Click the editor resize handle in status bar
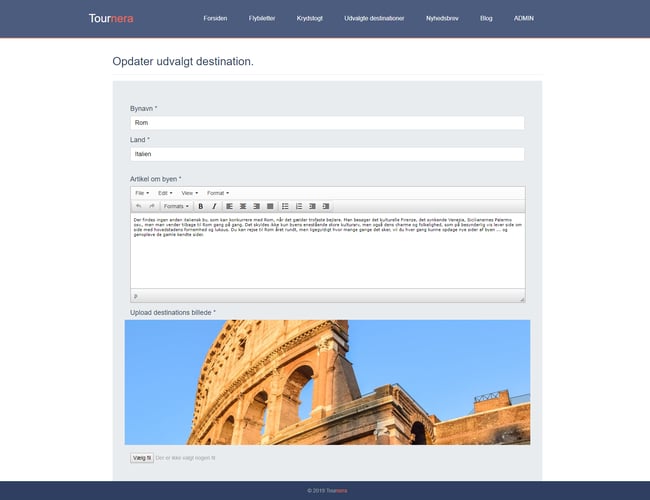Image resolution: width=650 pixels, height=500 pixels. click(522, 299)
